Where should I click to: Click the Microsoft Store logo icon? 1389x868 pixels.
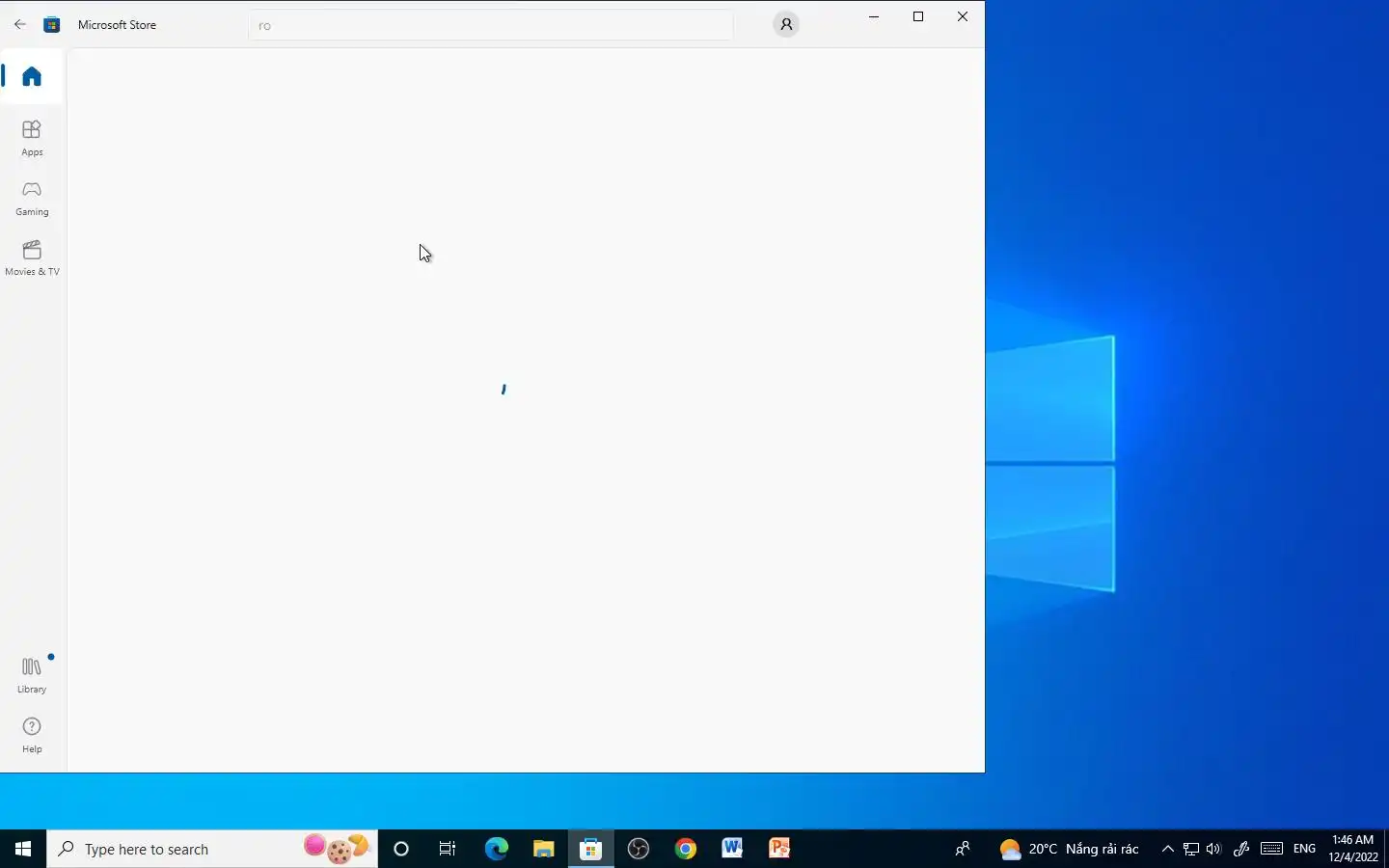tap(52, 25)
